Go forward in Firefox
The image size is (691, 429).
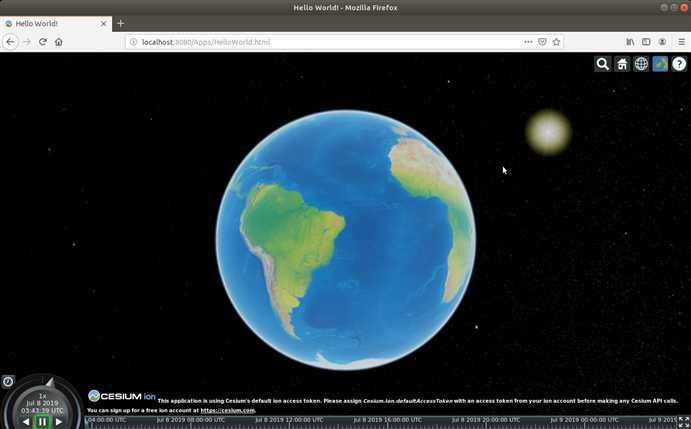coord(27,42)
